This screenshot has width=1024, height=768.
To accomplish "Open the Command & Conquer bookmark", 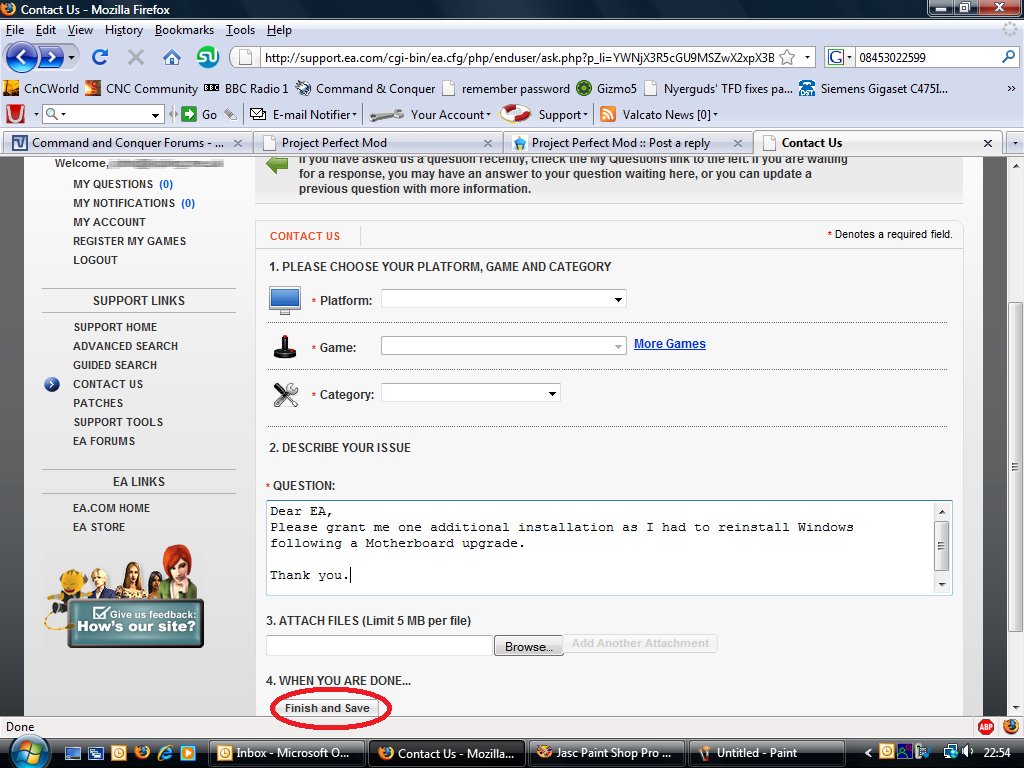I will (365, 88).
